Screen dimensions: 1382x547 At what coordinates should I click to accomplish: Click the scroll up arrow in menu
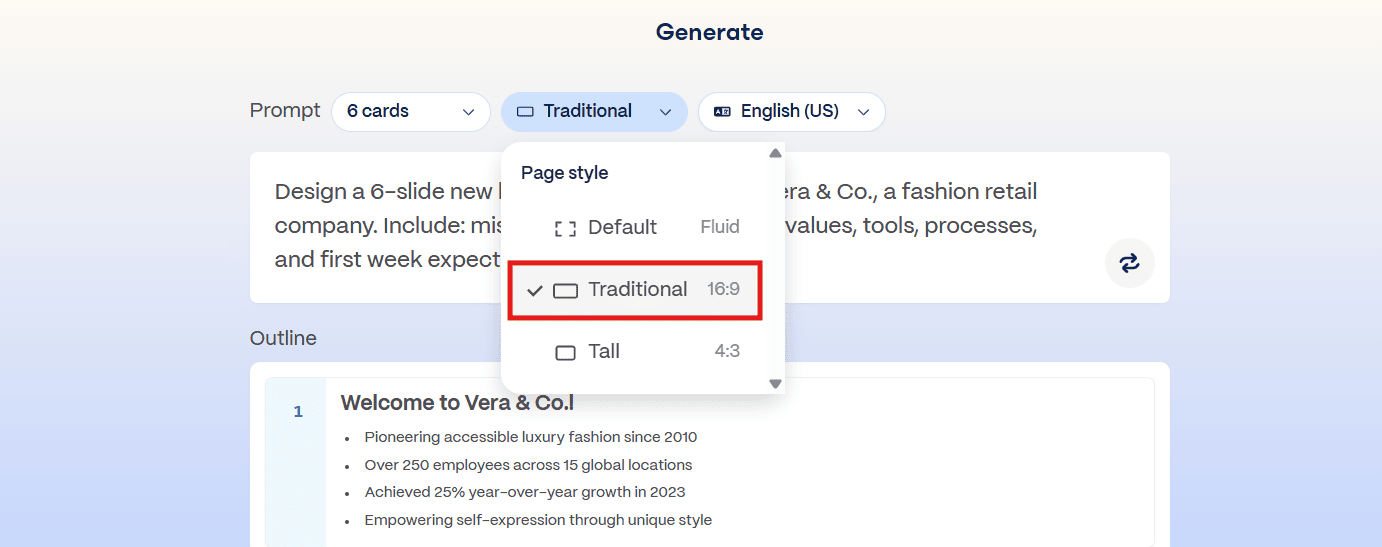click(775, 153)
